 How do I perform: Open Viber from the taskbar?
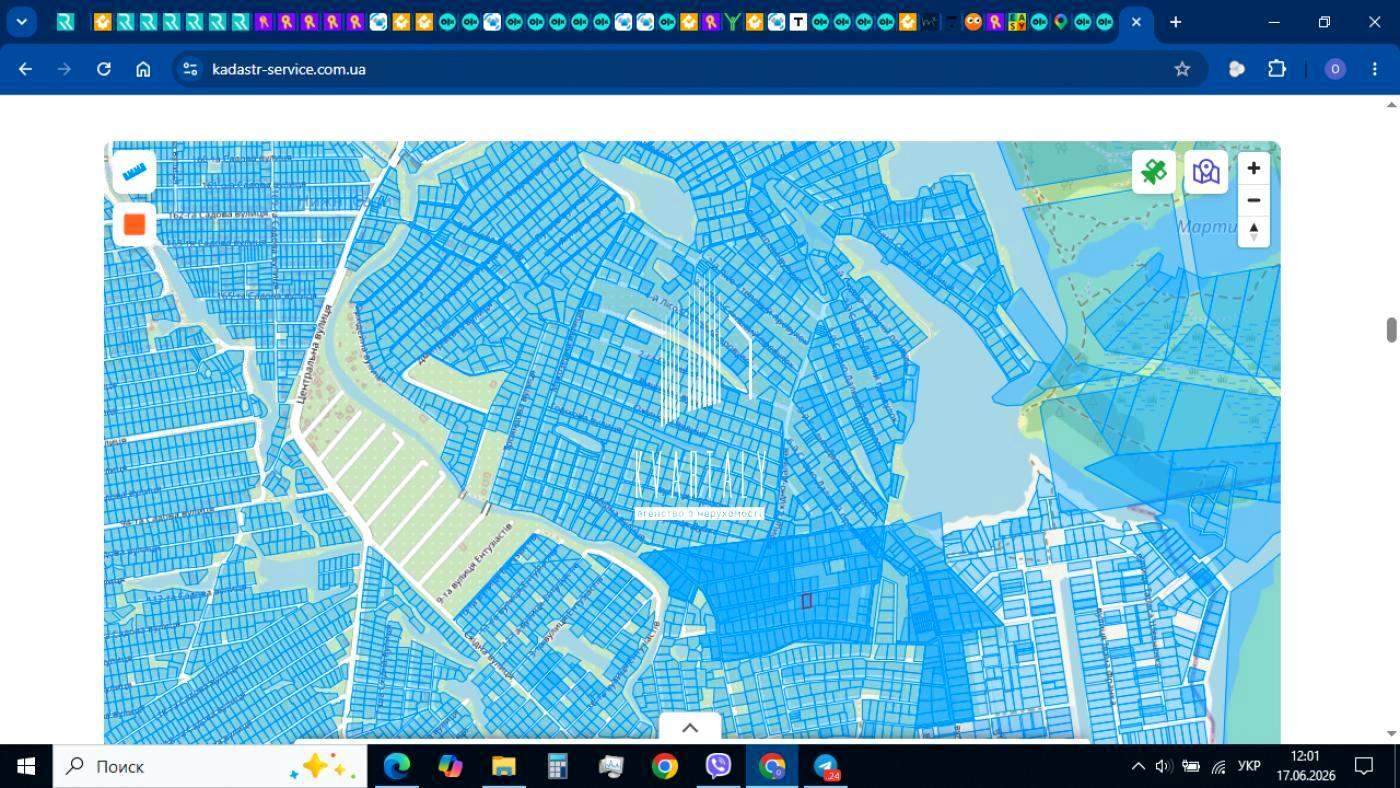[x=718, y=766]
